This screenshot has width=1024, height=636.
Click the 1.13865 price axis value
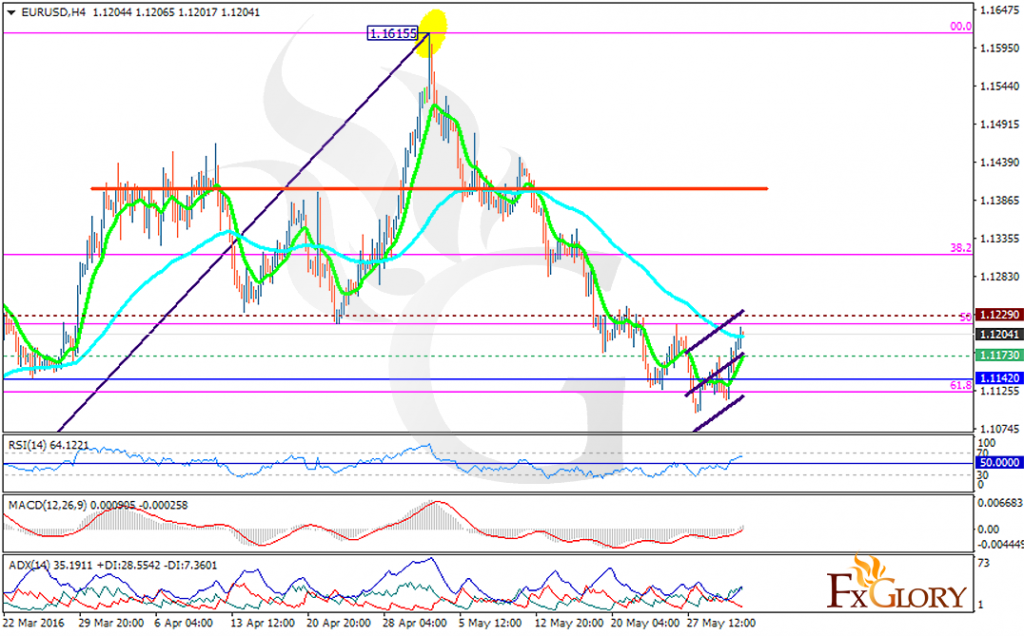point(1000,200)
